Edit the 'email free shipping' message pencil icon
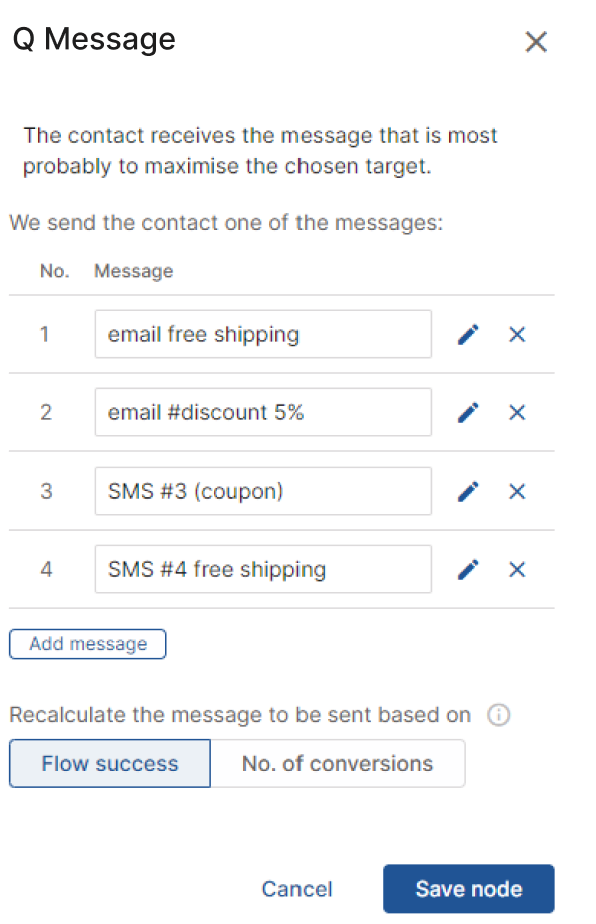Image resolution: width=596 pixels, height=924 pixels. click(x=468, y=335)
